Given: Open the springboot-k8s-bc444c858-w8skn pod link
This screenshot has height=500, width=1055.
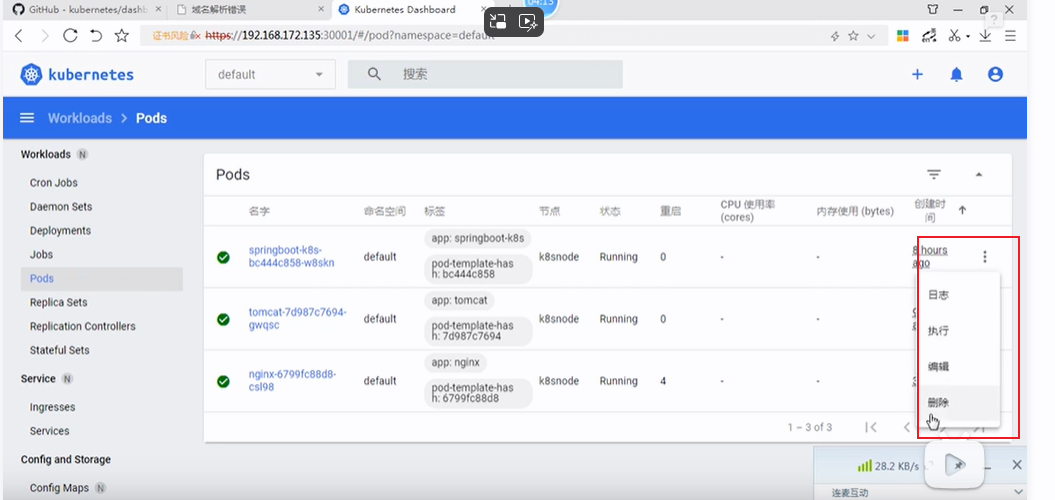Looking at the screenshot, I should 291,256.
